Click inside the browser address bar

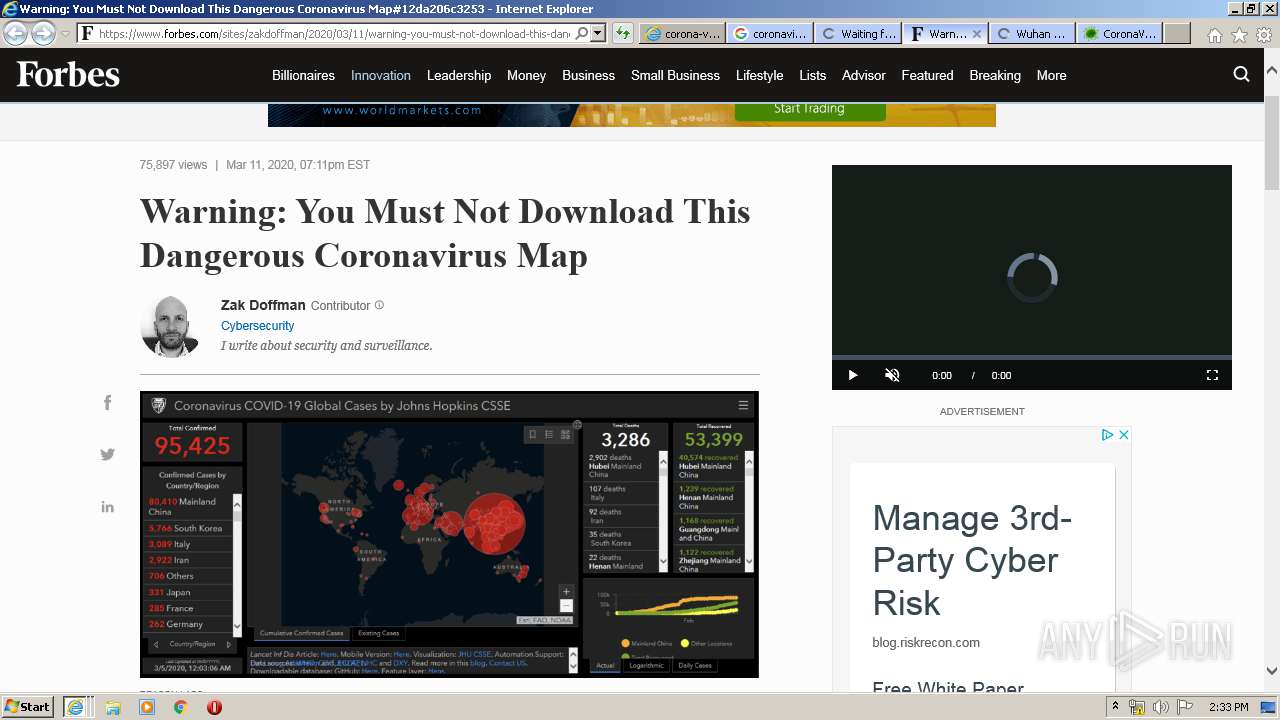click(334, 33)
